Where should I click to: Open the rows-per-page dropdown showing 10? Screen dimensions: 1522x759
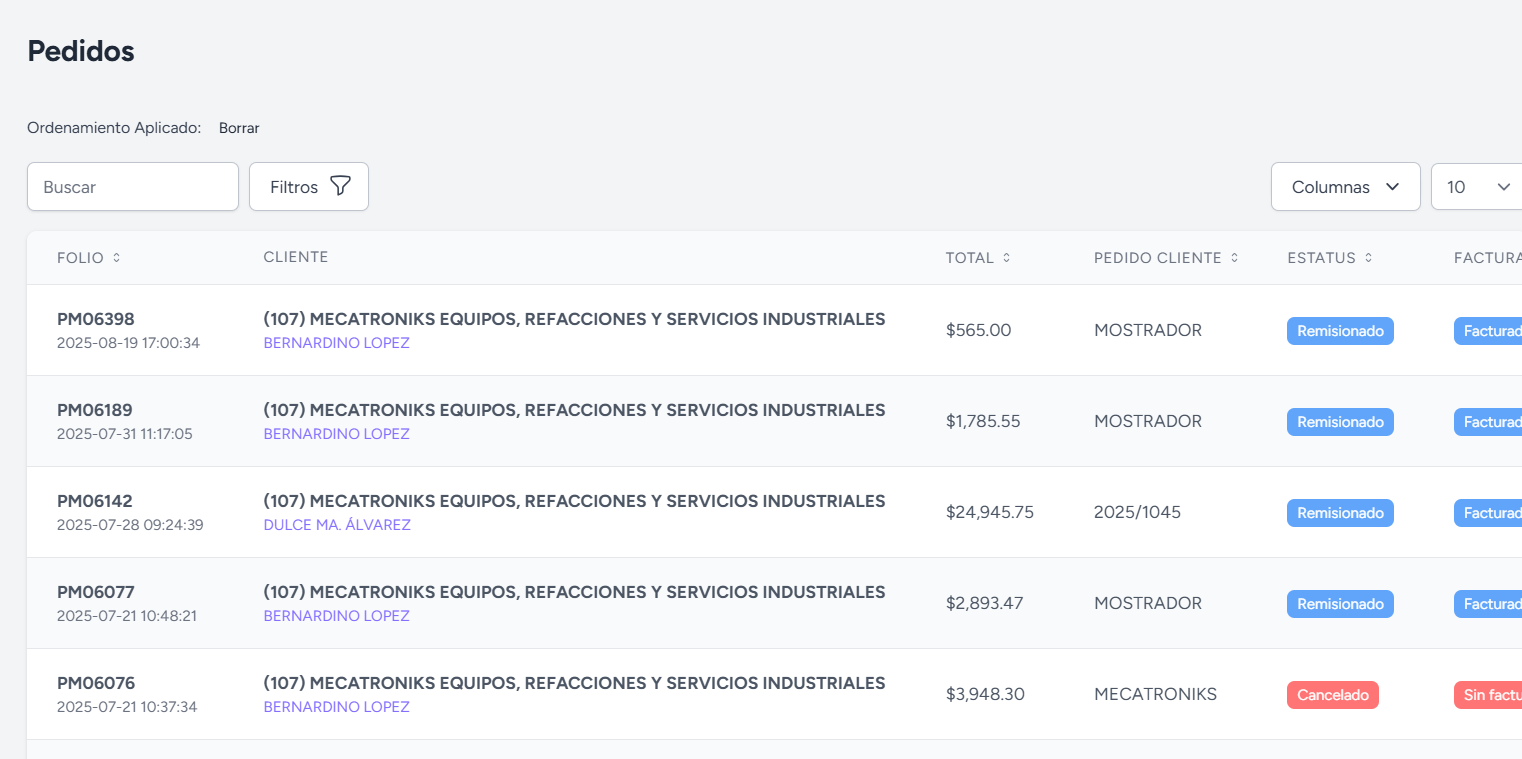pyautogui.click(x=1477, y=187)
